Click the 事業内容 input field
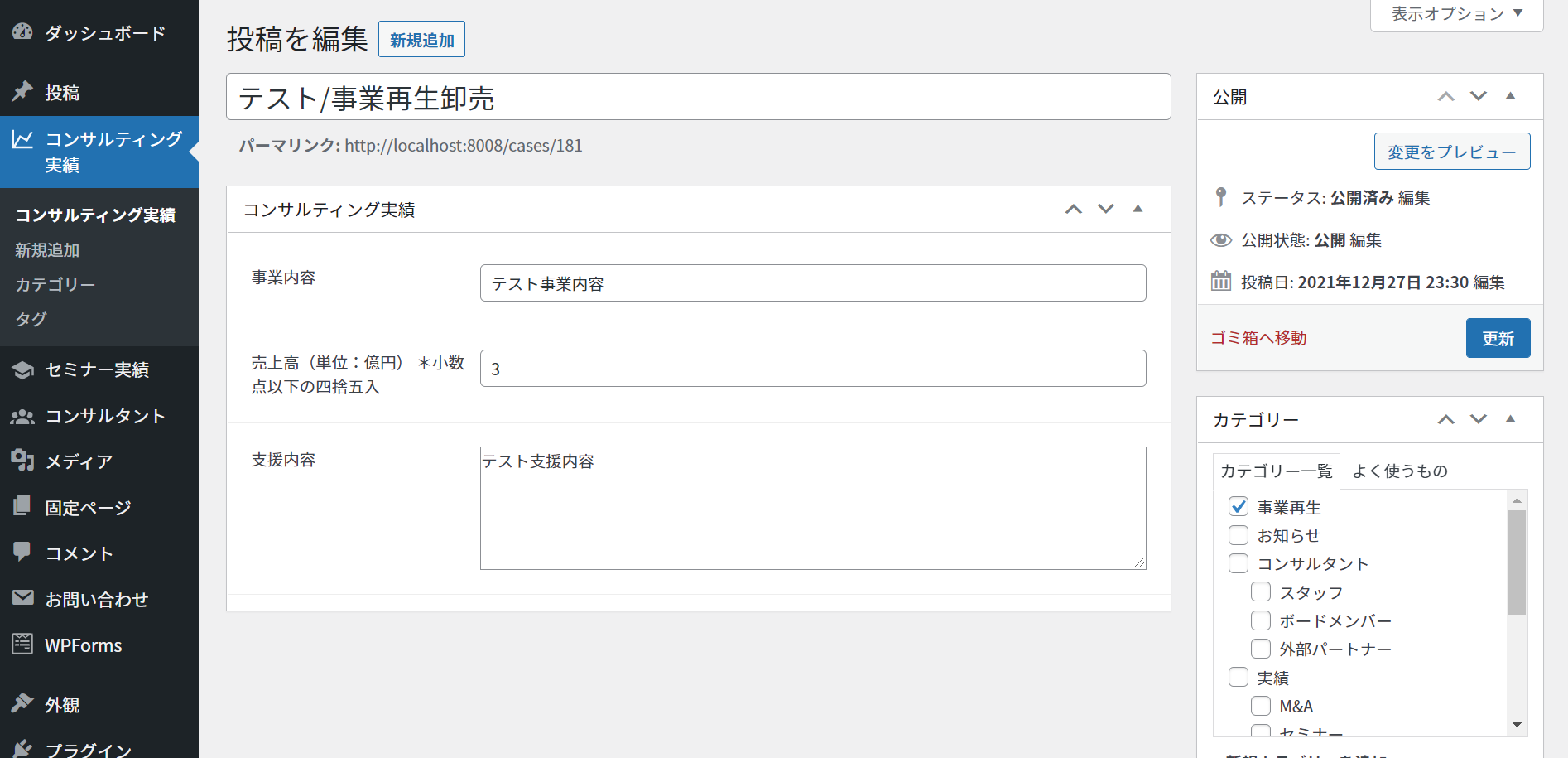This screenshot has height=758, width=1568. tap(813, 283)
